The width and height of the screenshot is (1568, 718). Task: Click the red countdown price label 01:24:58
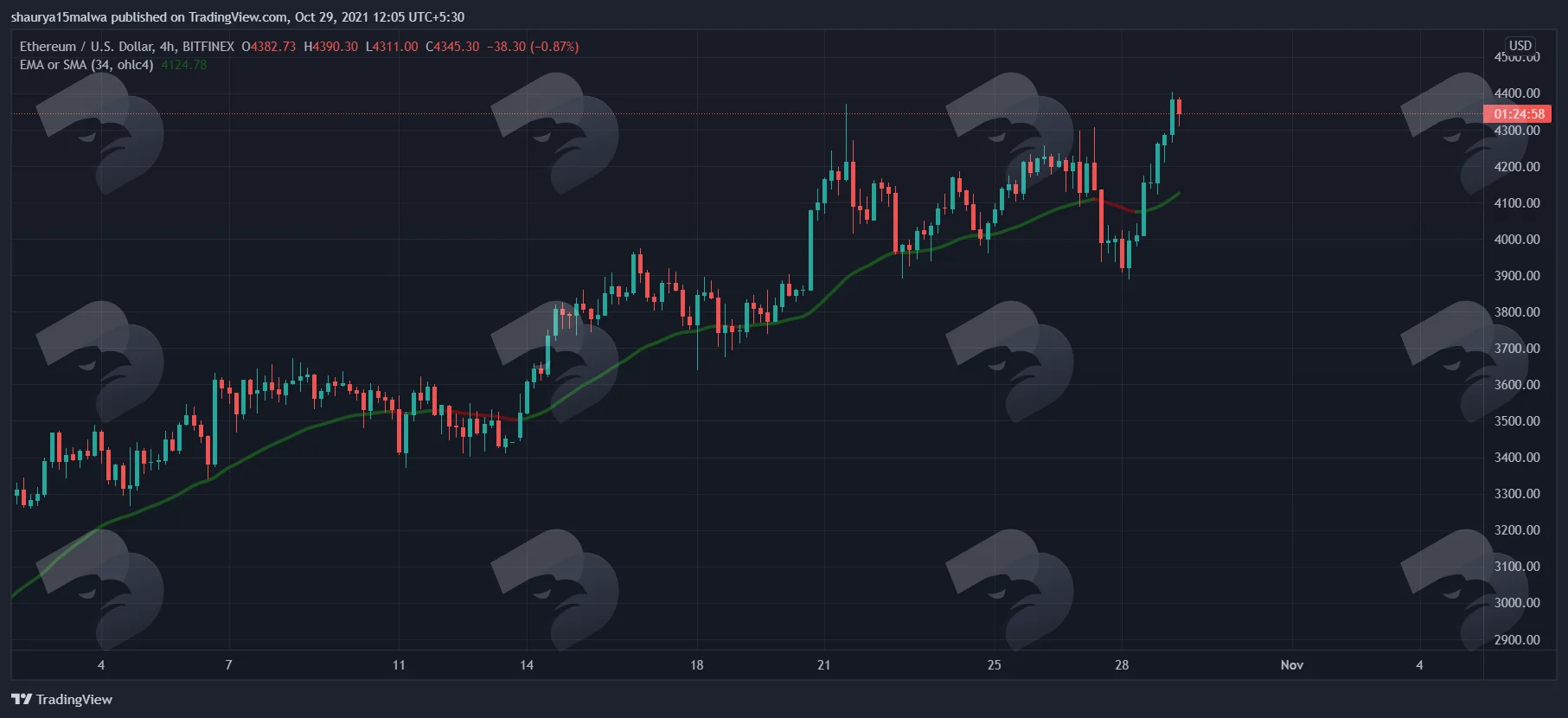coord(1517,114)
